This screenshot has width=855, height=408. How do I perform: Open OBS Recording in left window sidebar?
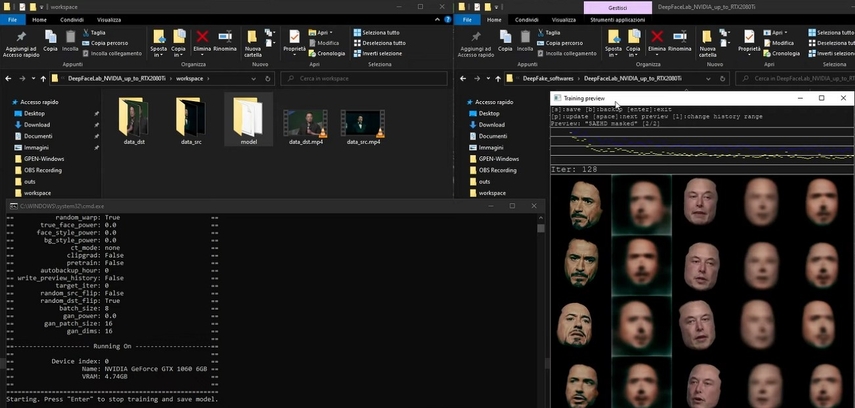43,170
